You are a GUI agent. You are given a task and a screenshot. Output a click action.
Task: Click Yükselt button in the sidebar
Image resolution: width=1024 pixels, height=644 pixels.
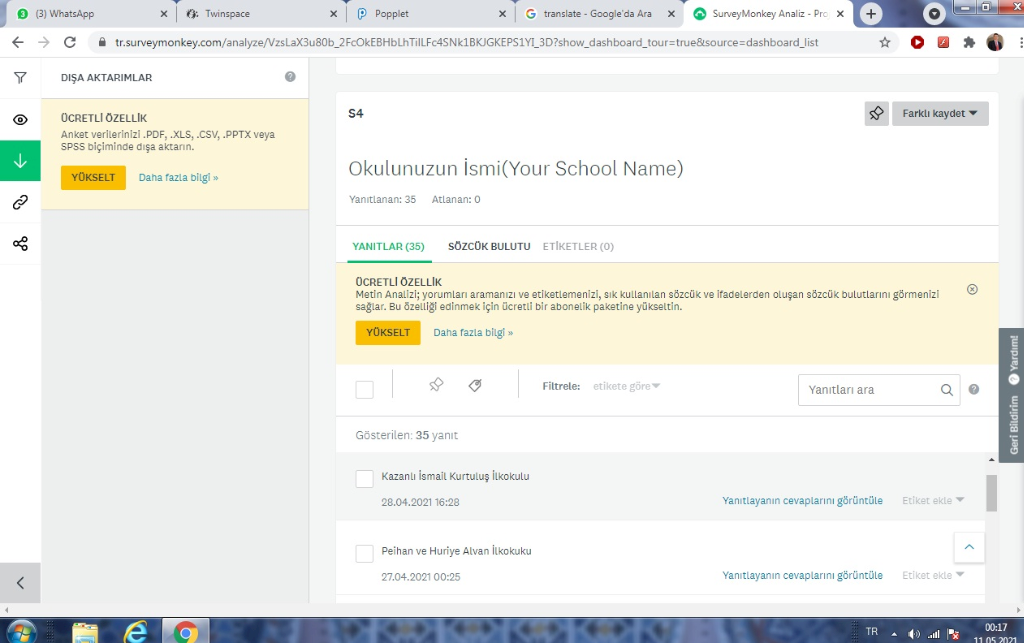pyautogui.click(x=93, y=177)
